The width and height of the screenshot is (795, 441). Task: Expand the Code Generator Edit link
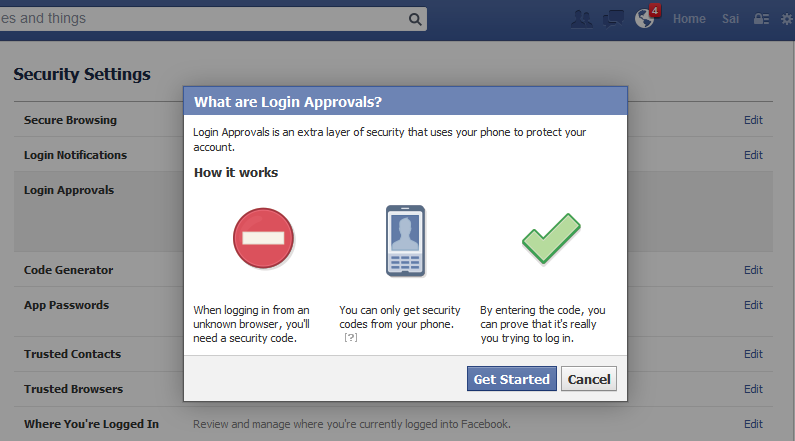pos(753,270)
